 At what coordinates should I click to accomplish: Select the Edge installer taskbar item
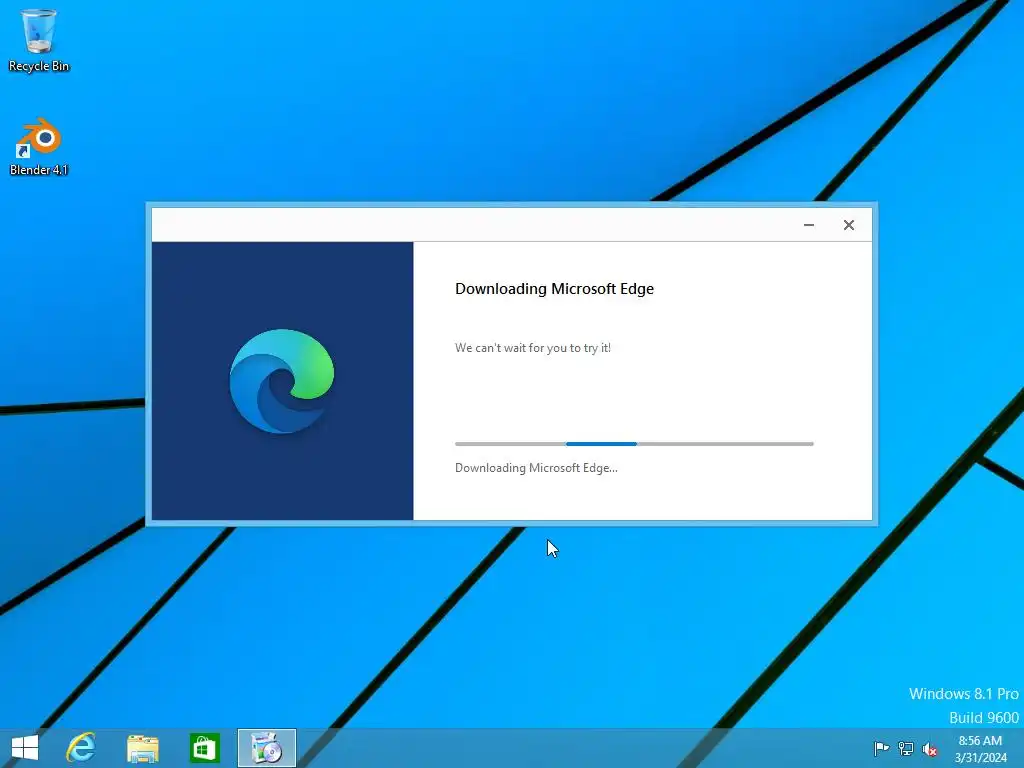point(266,748)
